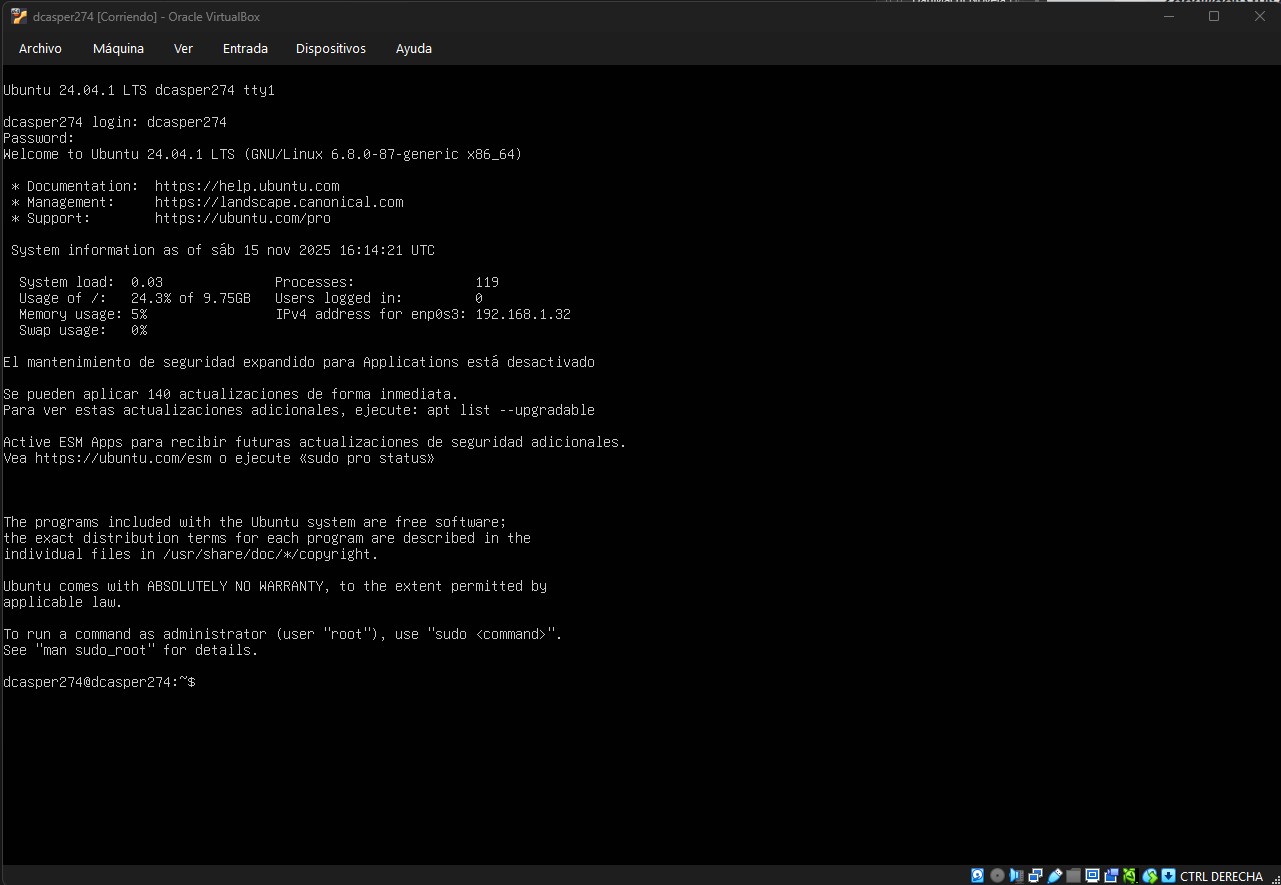
Task: Toggle the mouse integration status icon
Action: [1150, 876]
